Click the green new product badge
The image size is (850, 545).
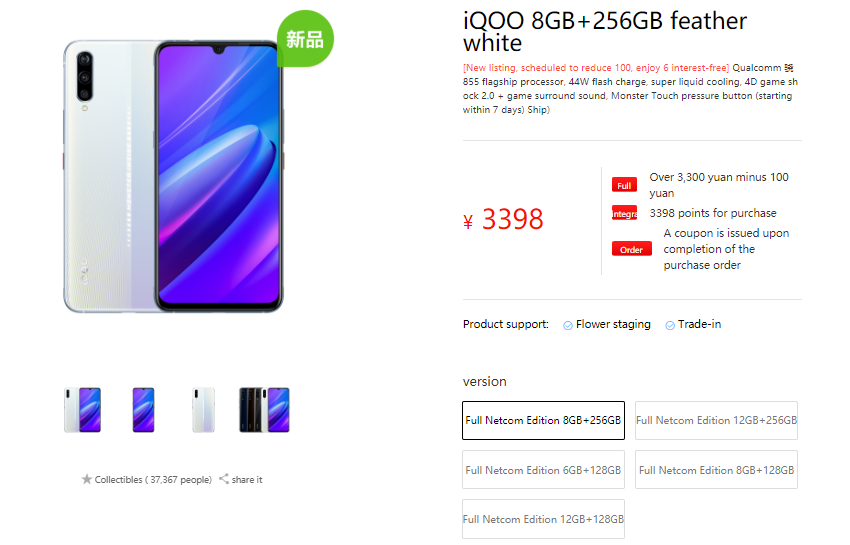tap(305, 39)
